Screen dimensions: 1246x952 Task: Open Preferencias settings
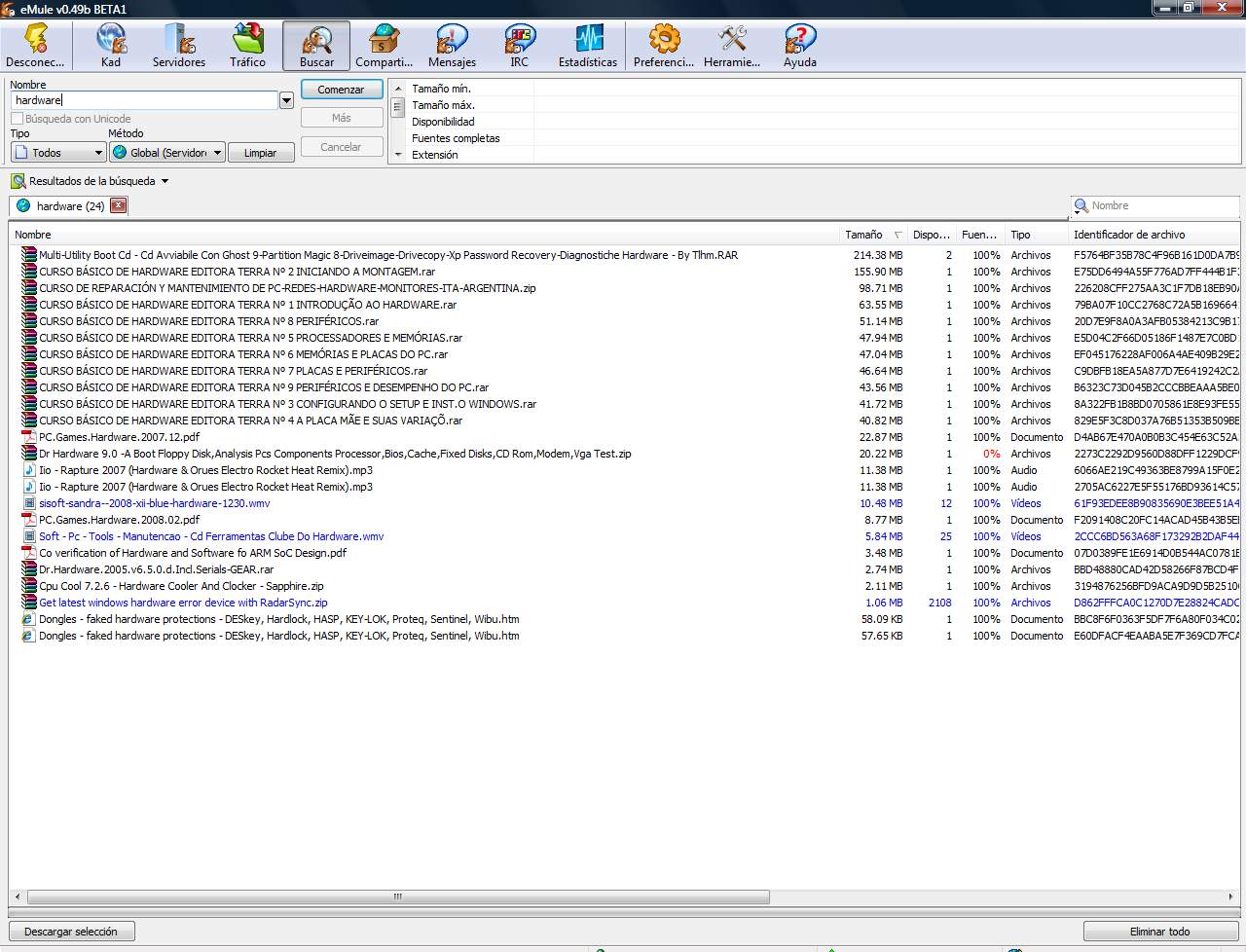tap(664, 46)
